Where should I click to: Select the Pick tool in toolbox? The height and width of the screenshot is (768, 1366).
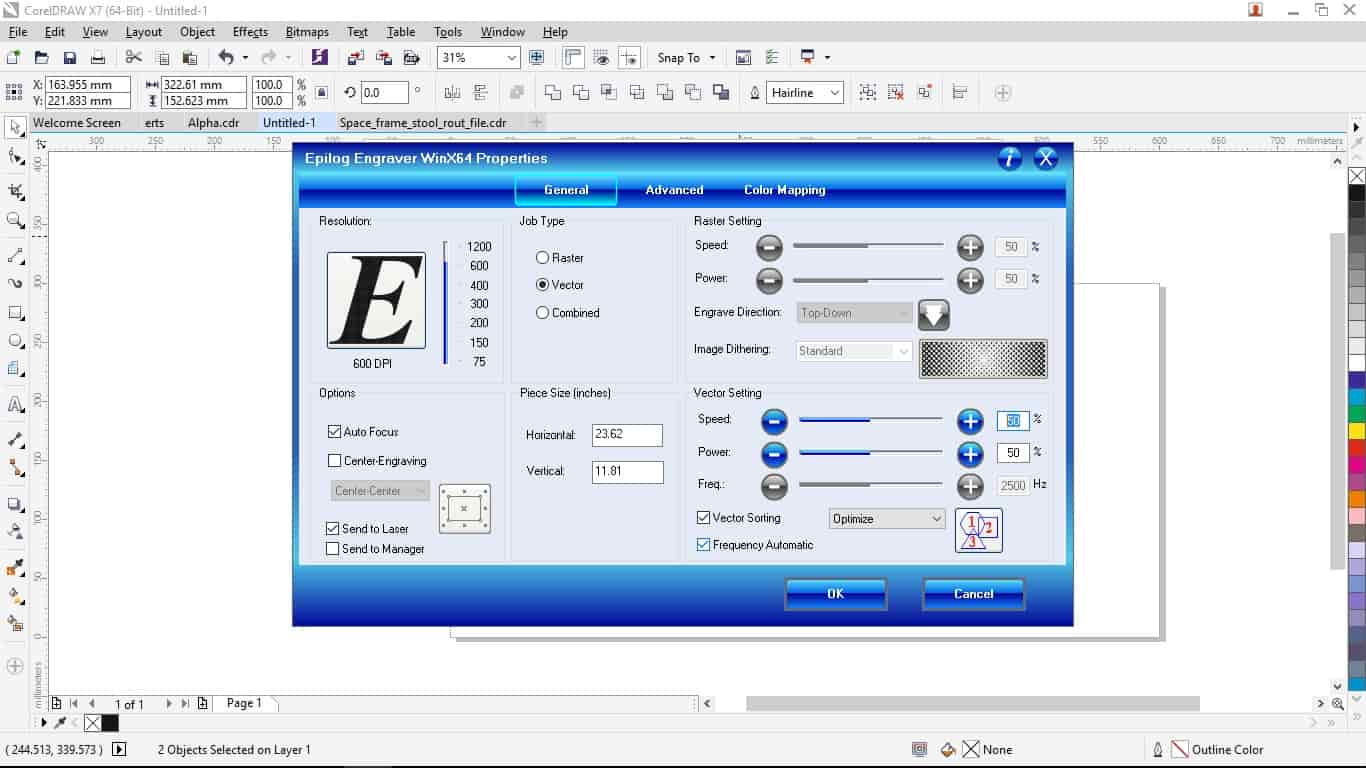(15, 128)
